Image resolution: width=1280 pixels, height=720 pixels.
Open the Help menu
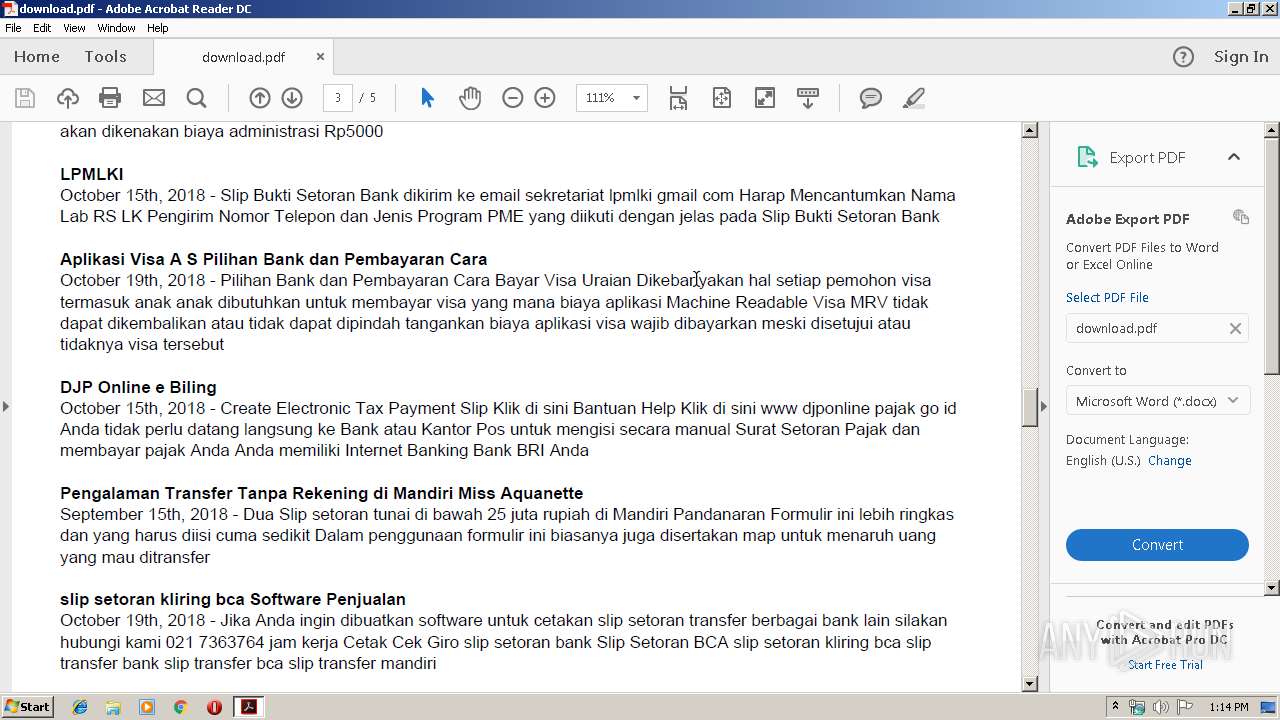point(158,28)
